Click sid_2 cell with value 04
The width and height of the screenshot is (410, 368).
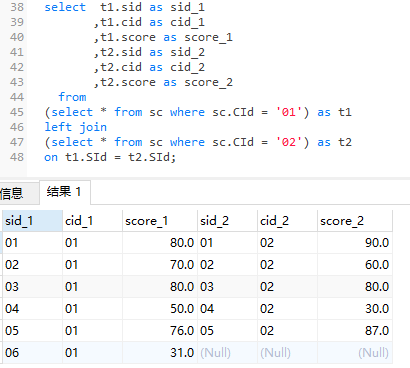pos(227,309)
